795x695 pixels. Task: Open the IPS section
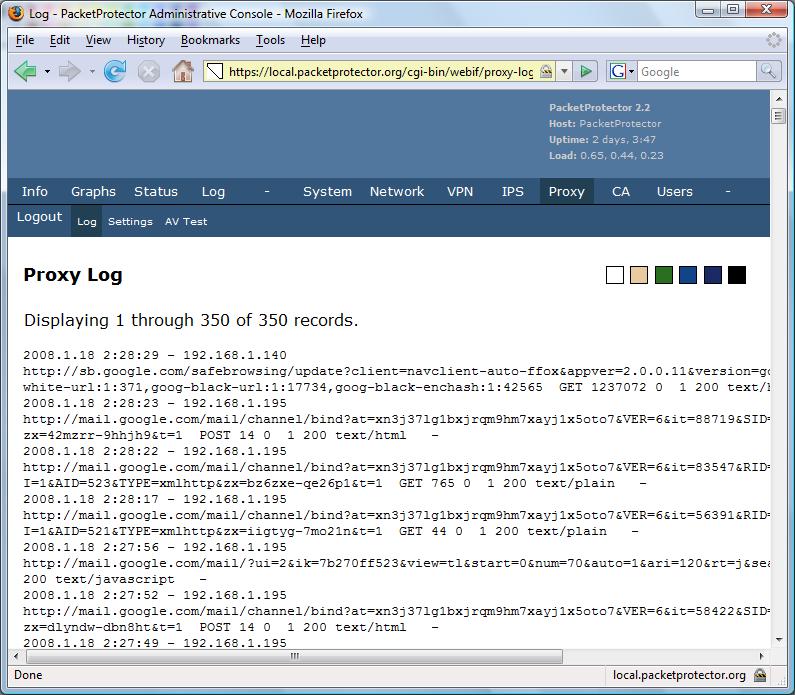tap(513, 192)
